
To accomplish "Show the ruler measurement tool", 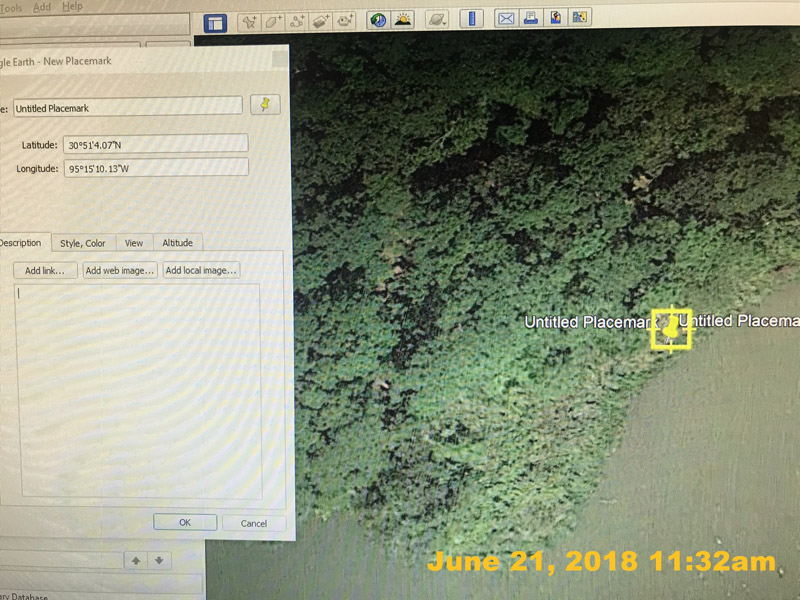I will point(472,19).
